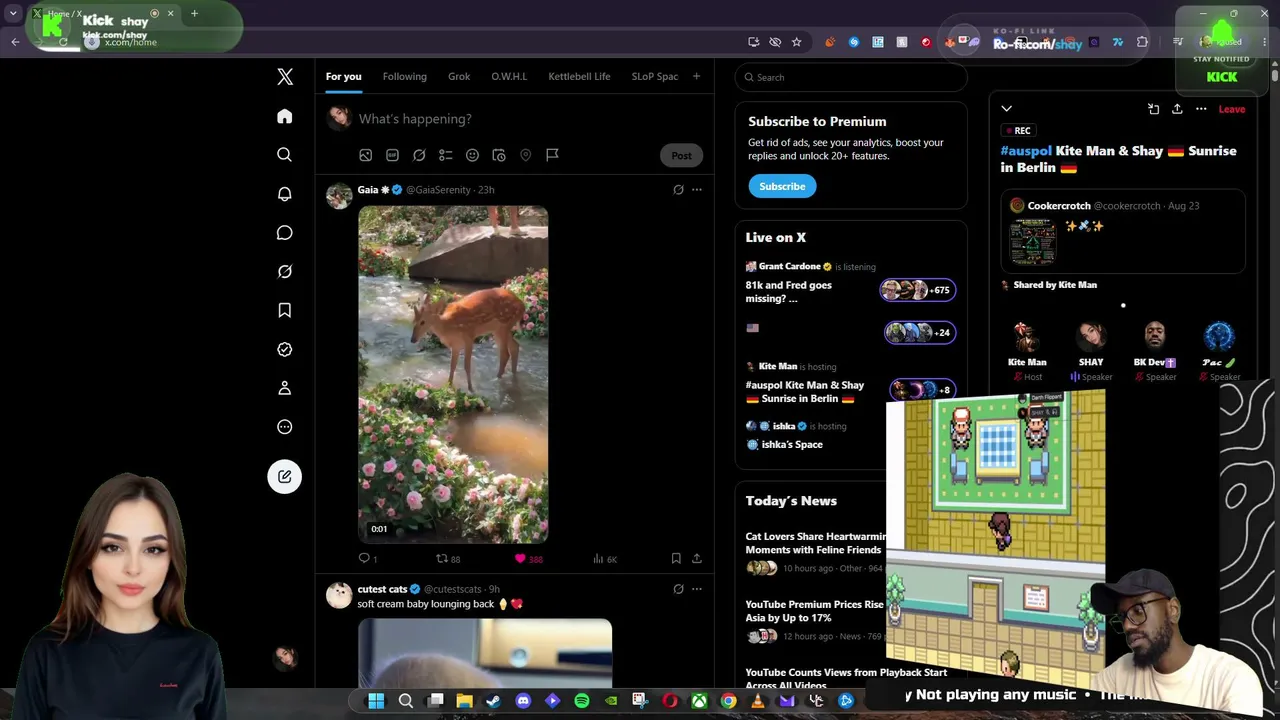Toggle bookmark on Gaia's deer post
The image size is (1280, 720).
tap(676, 558)
